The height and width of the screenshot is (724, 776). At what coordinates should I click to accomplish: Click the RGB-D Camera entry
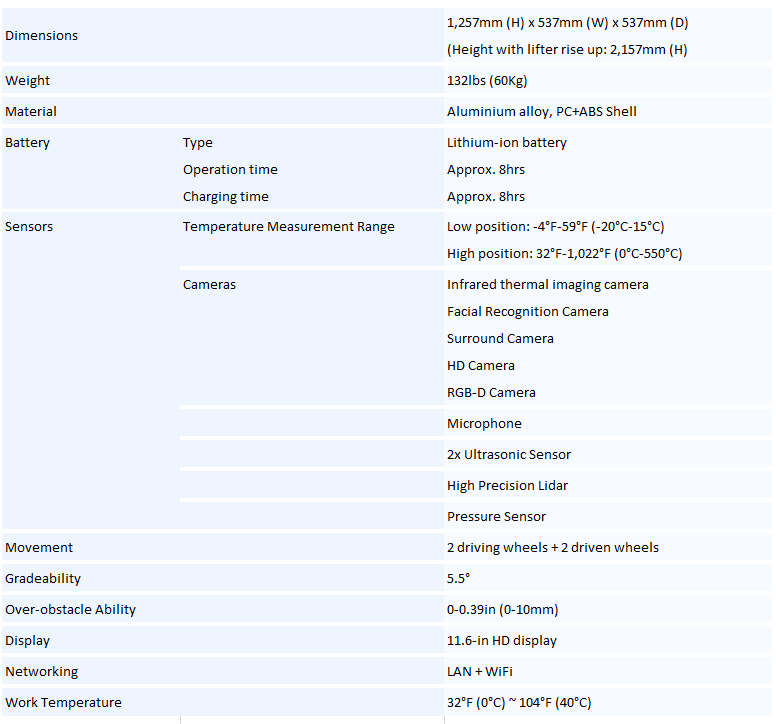pos(491,393)
